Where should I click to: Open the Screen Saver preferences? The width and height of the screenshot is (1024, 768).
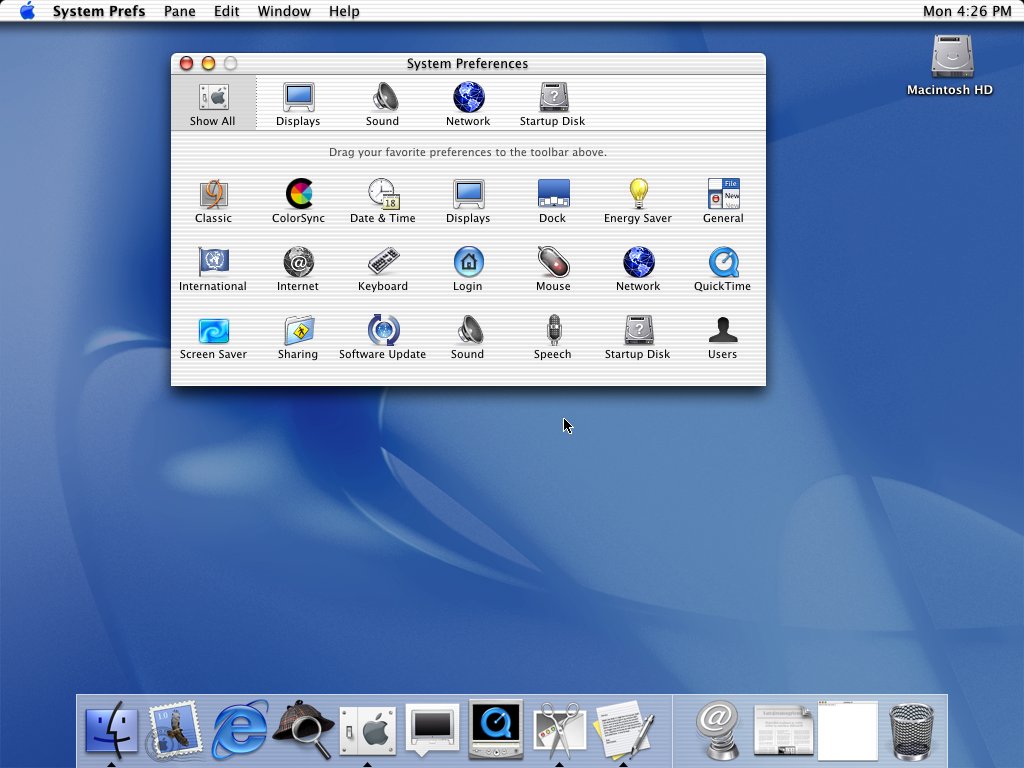tap(214, 338)
